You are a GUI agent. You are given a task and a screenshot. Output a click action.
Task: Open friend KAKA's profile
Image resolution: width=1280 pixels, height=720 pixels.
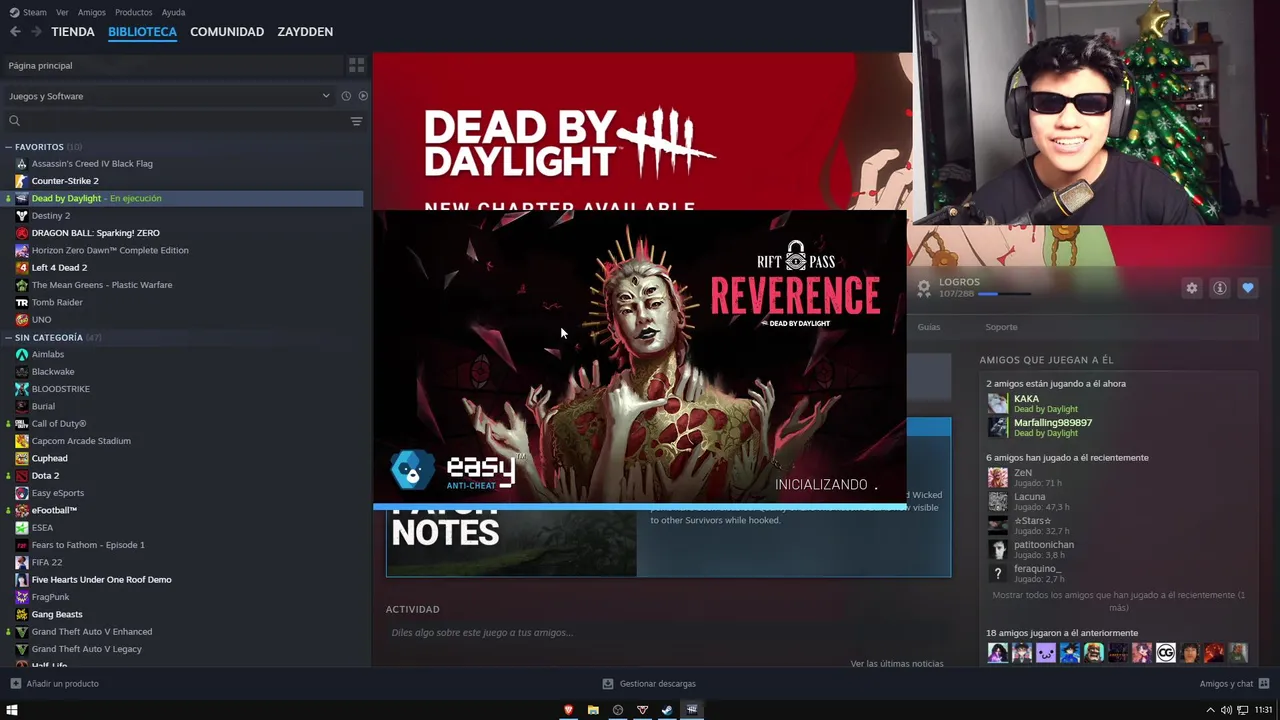[x=1026, y=399]
